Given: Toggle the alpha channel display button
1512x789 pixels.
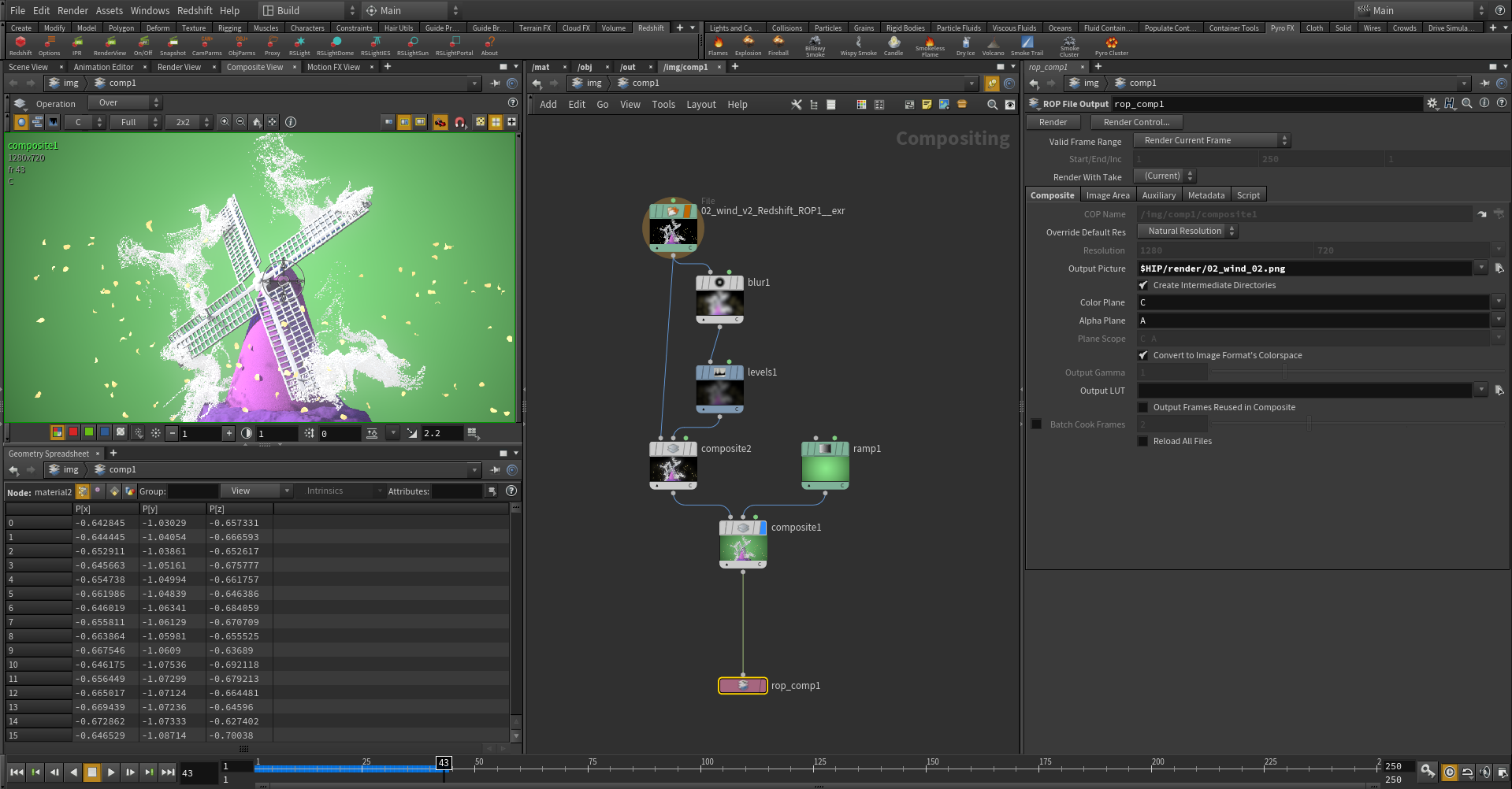Looking at the screenshot, I should (x=121, y=432).
